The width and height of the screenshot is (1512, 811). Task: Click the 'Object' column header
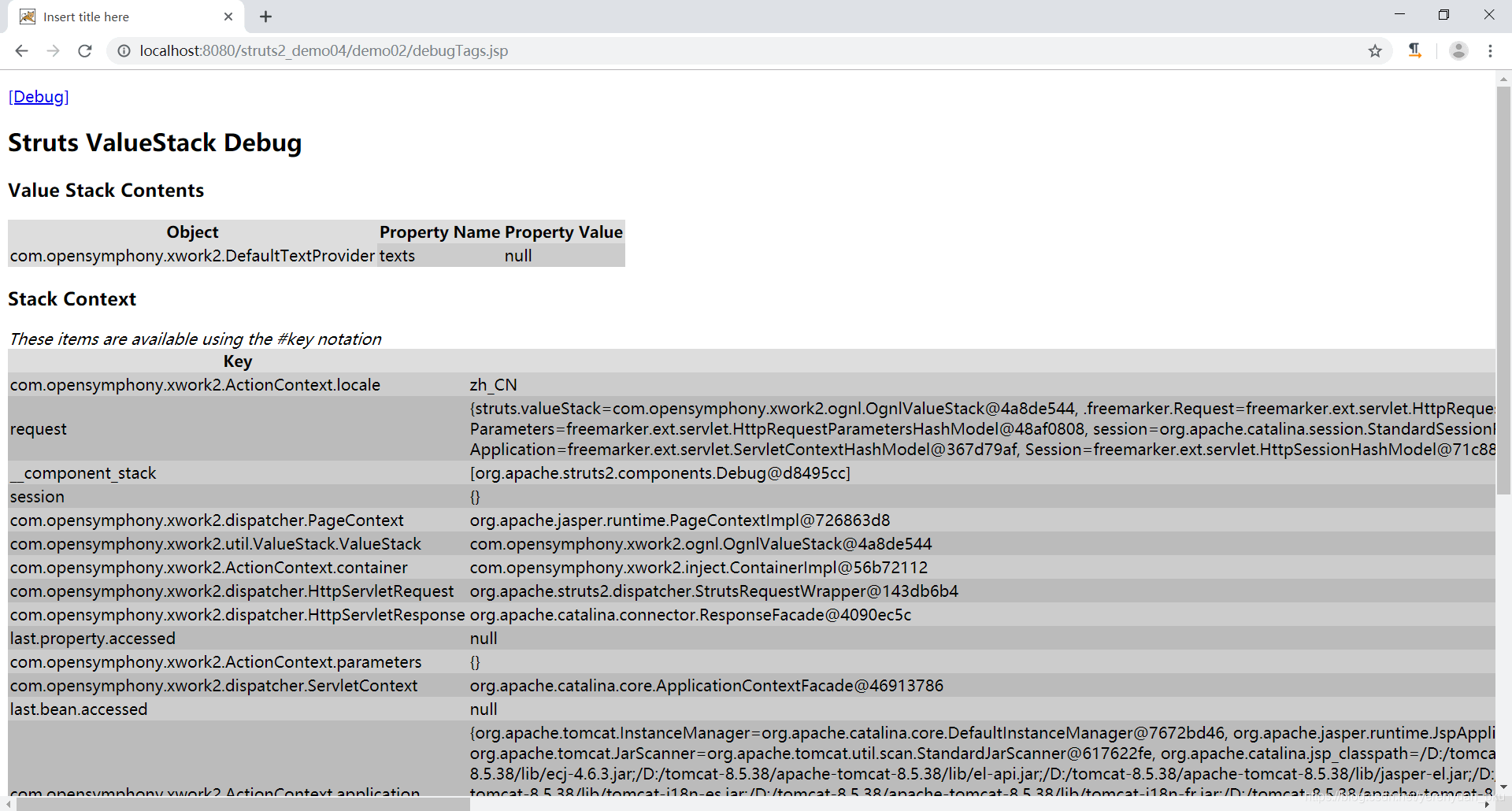[x=192, y=232]
